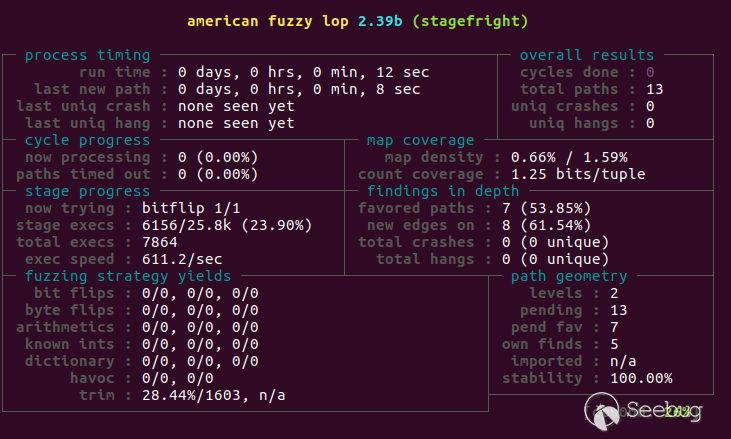731x439 pixels.
Task: Select the uniq hangs value '0'
Action: coord(650,123)
